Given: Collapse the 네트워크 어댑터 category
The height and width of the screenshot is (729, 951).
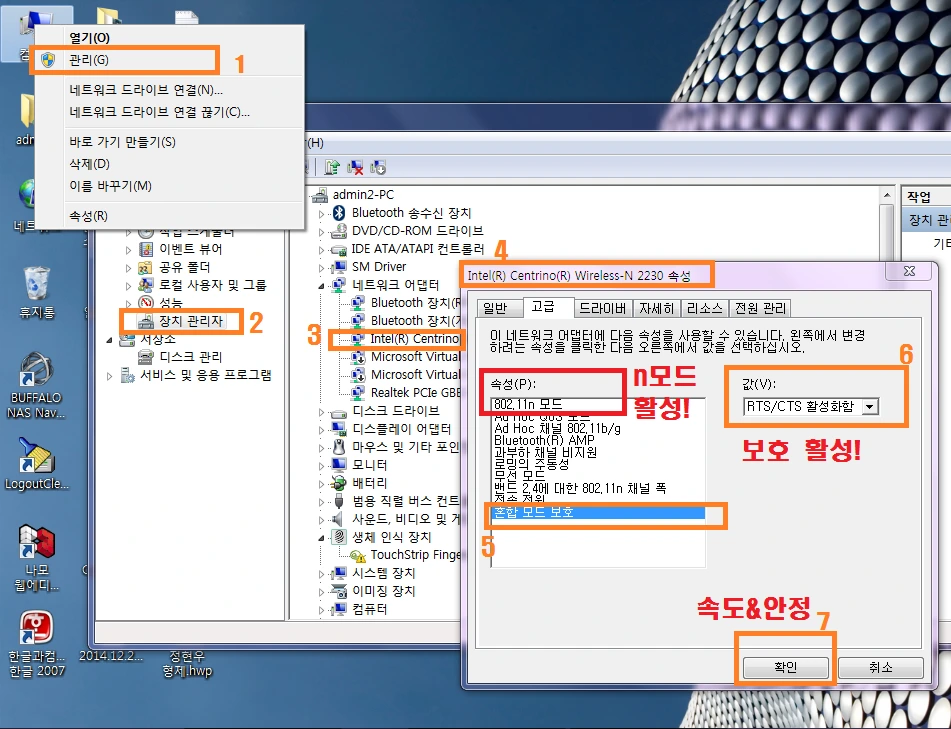Looking at the screenshot, I should point(321,285).
